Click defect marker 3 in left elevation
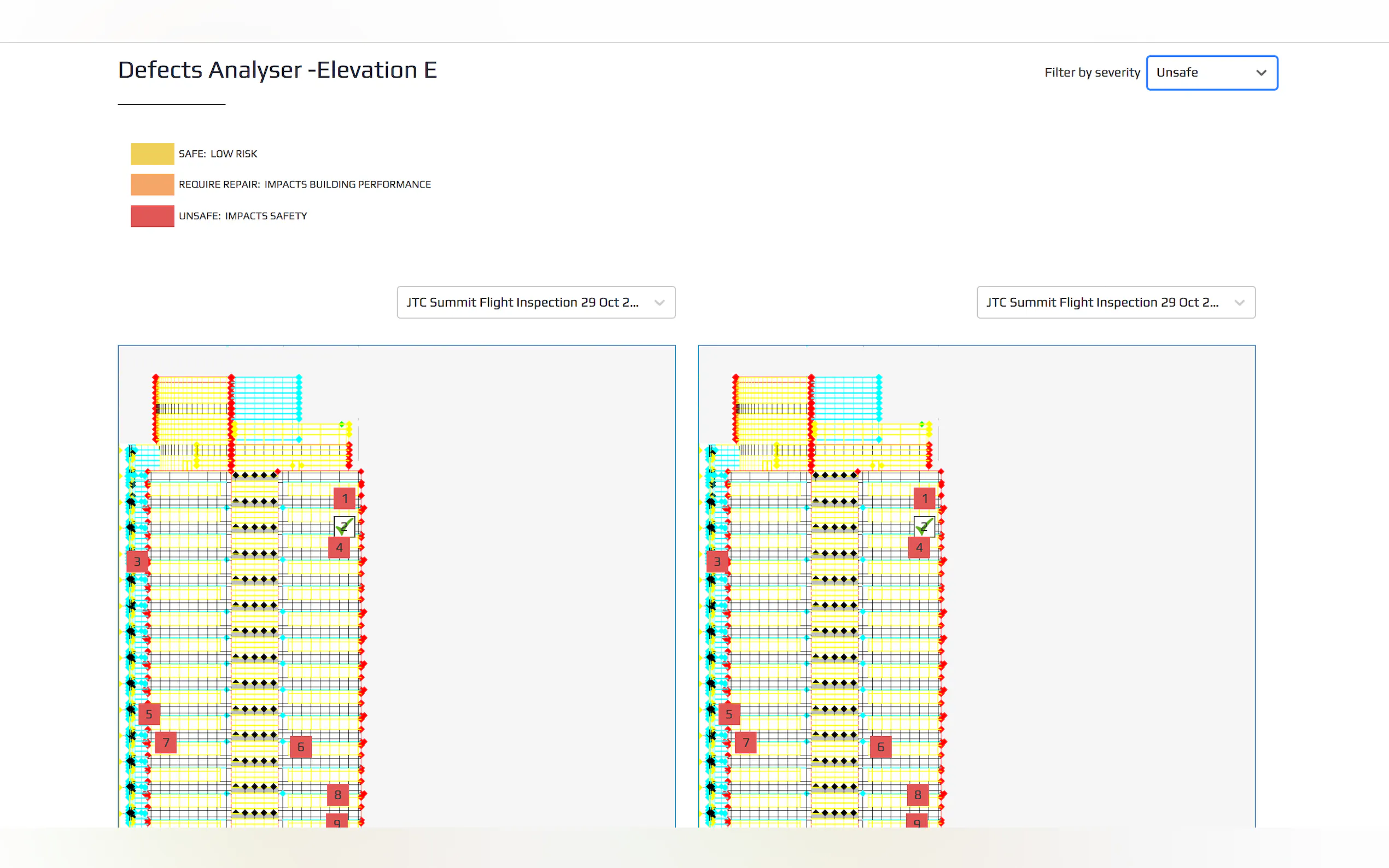The height and width of the screenshot is (868, 1389). [x=137, y=561]
